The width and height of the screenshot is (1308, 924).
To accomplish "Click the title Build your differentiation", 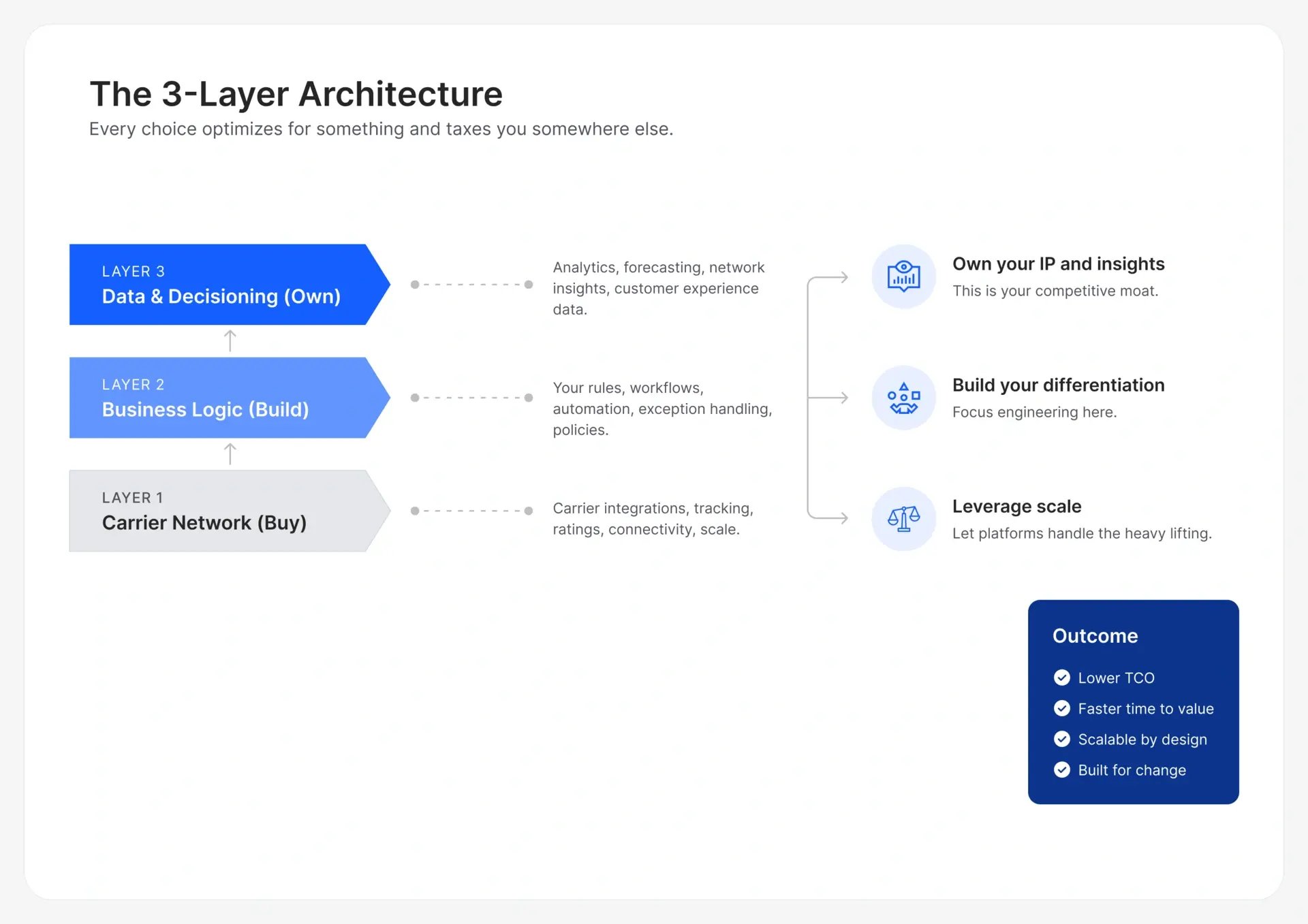I will pyautogui.click(x=1058, y=385).
